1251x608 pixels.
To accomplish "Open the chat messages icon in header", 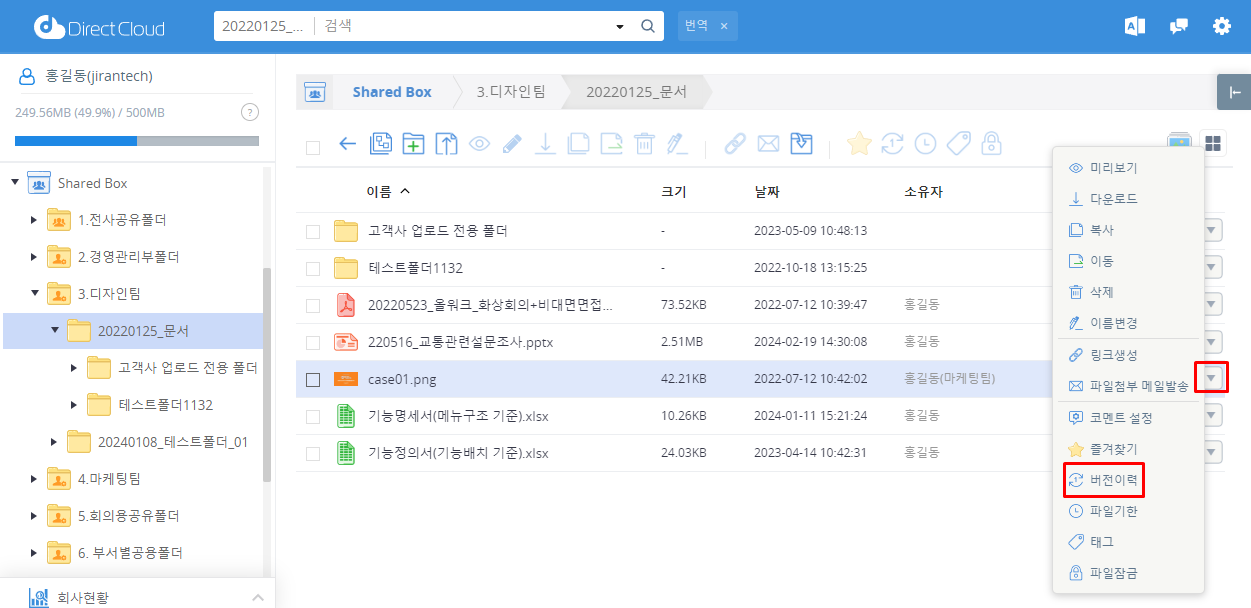I will [1179, 26].
